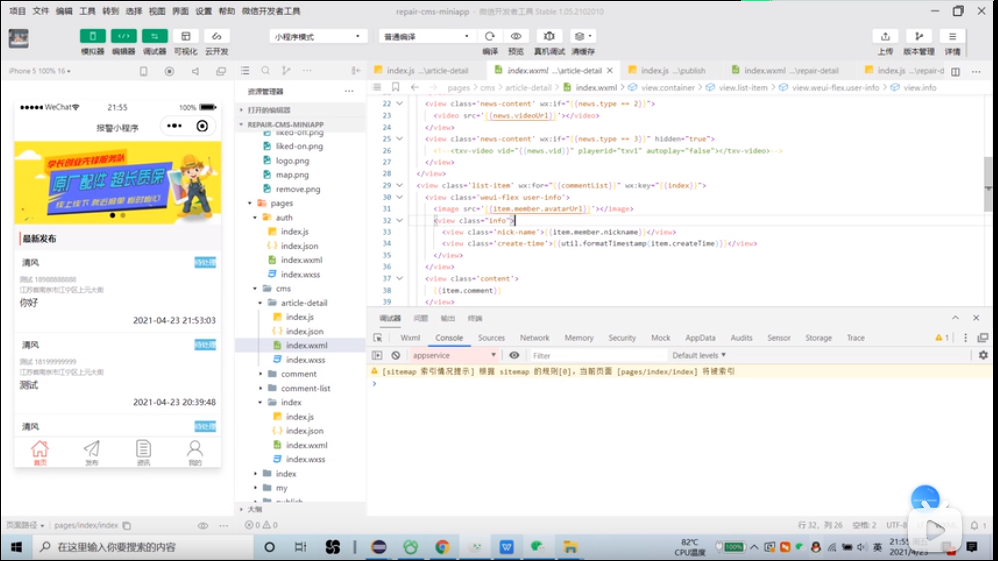Open version management
This screenshot has width=998, height=561.
[918, 36]
